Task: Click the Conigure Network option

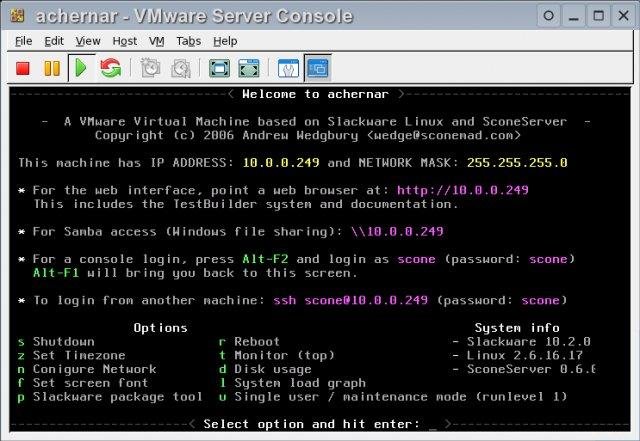Action: 87,370
